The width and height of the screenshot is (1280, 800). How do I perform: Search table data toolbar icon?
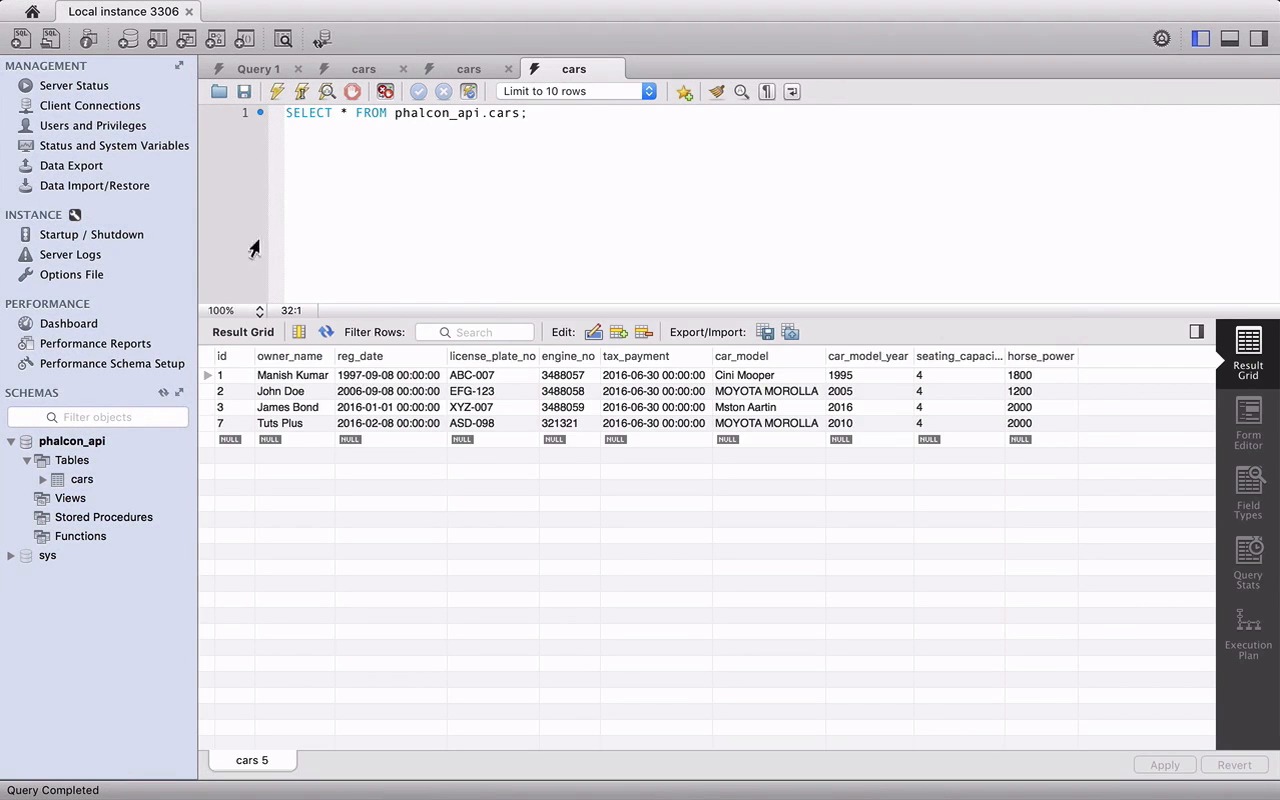283,39
